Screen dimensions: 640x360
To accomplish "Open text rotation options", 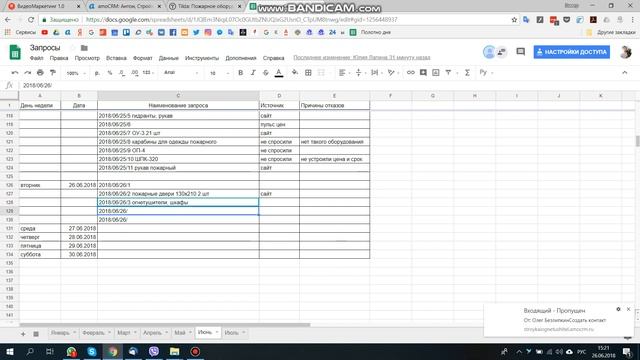I will [x=392, y=73].
